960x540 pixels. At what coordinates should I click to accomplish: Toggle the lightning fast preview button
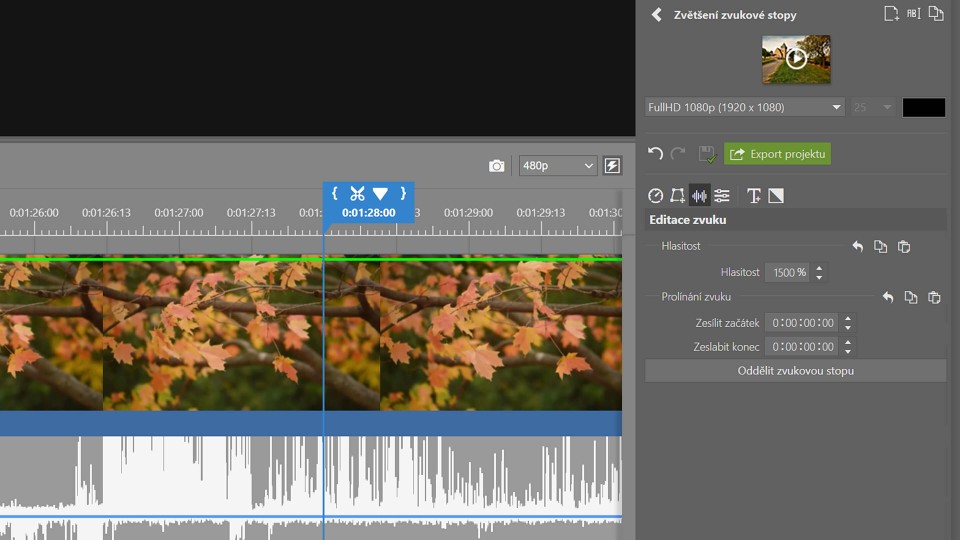(612, 166)
